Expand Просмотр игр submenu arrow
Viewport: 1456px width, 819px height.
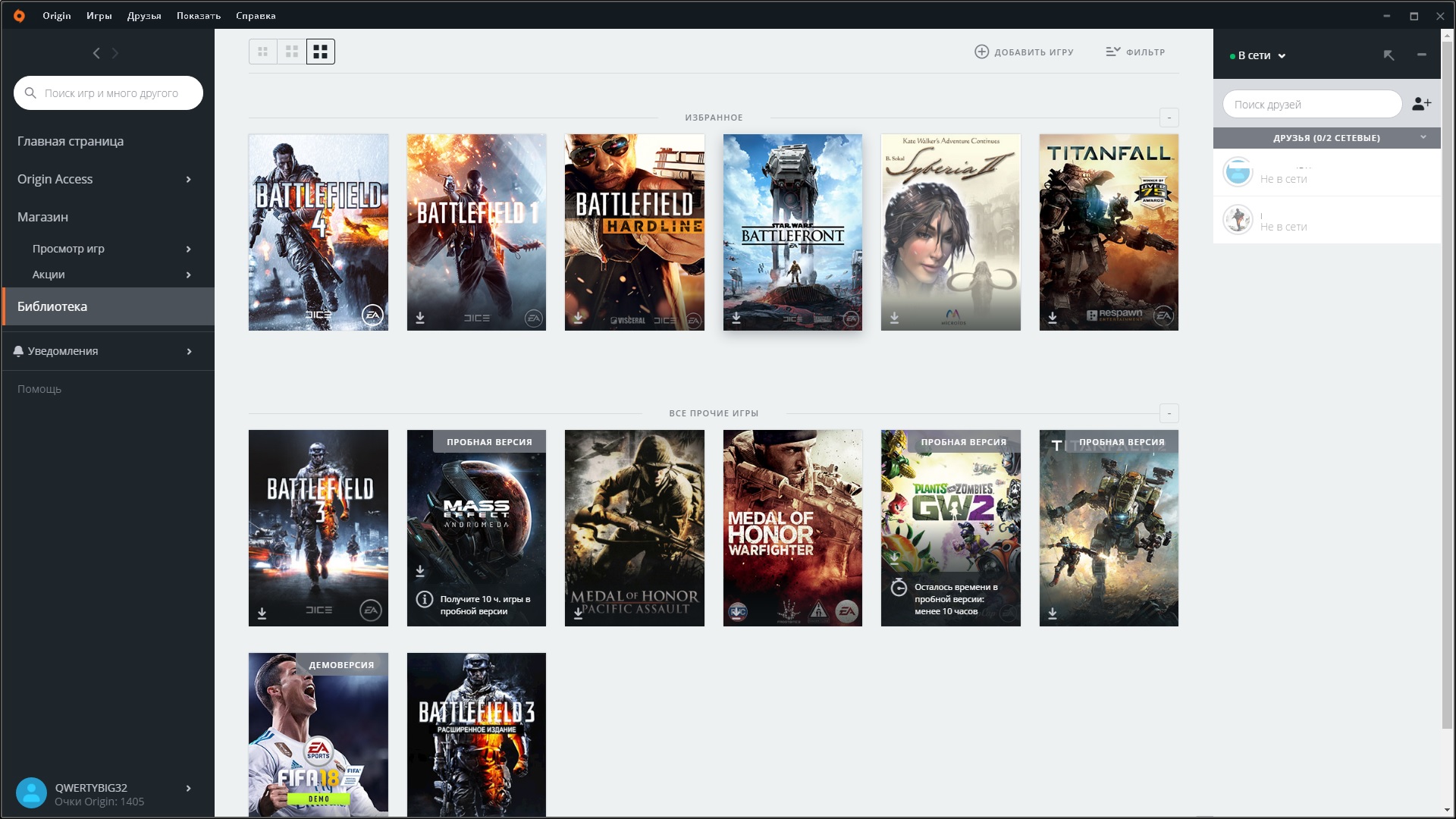click(188, 249)
